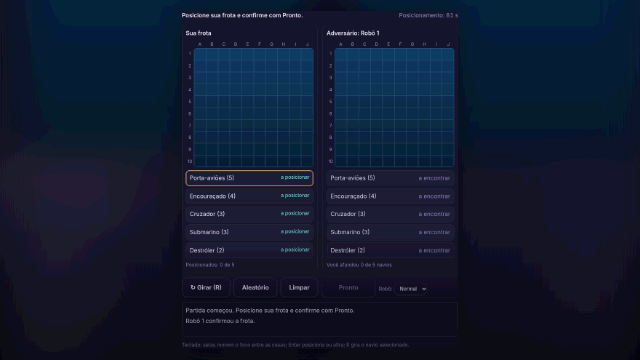Click the 'a encontrar' status of Destróier
Viewport: 640px width, 360px height.
(434, 251)
